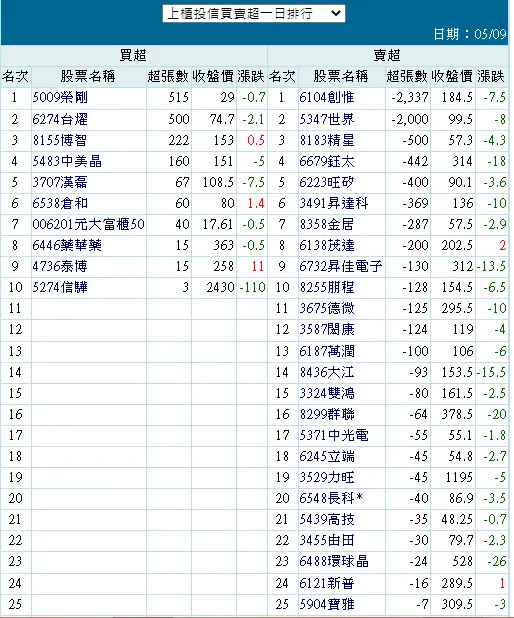Open stock link 5347世界

pos(327,119)
